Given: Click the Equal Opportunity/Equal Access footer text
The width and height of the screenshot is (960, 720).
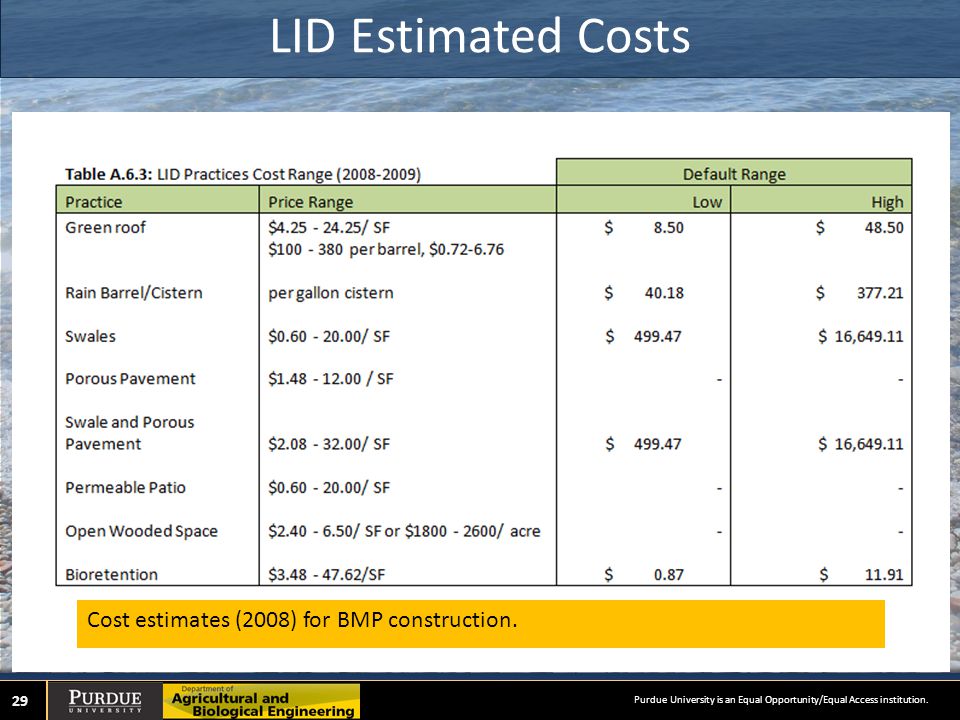Looking at the screenshot, I should pyautogui.click(x=781, y=699).
